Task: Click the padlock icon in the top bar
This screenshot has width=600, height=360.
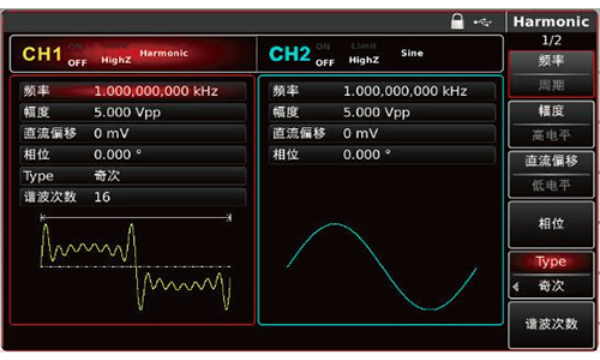Action: [x=457, y=22]
